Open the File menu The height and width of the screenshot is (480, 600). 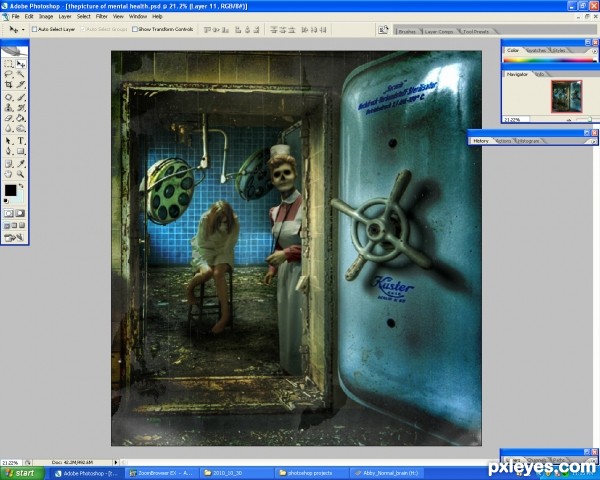click(x=15, y=16)
